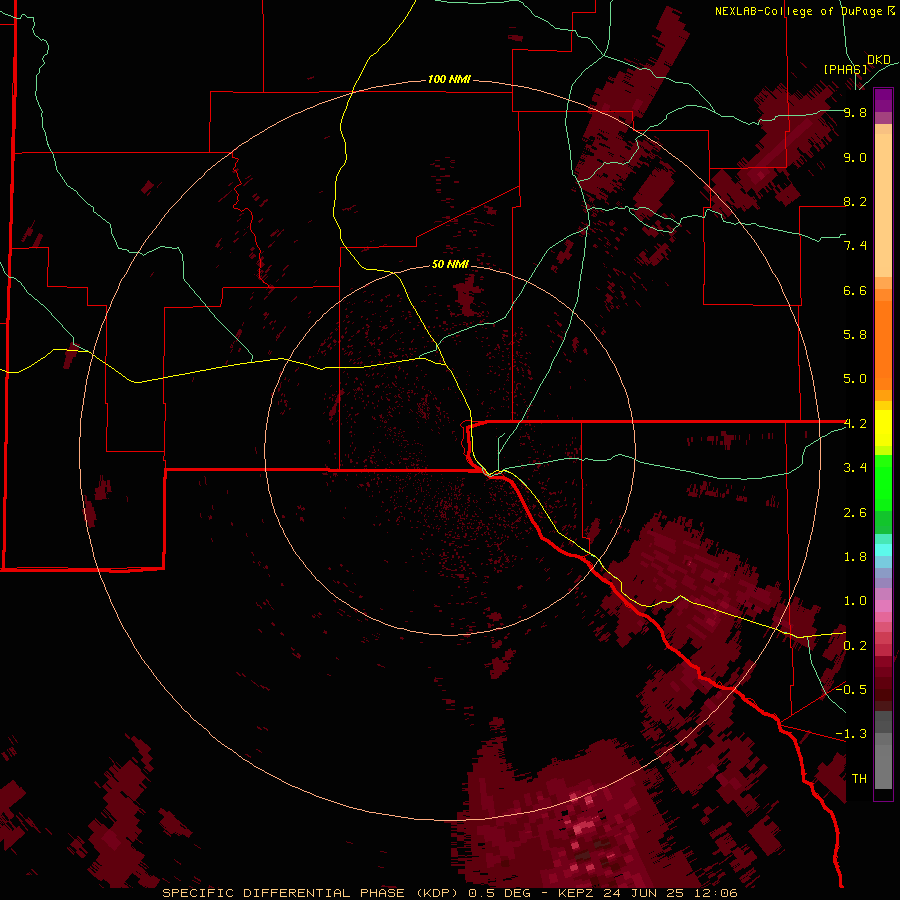Click the 3.4 scale value
Image resolution: width=900 pixels, height=900 pixels.
[x=855, y=468]
